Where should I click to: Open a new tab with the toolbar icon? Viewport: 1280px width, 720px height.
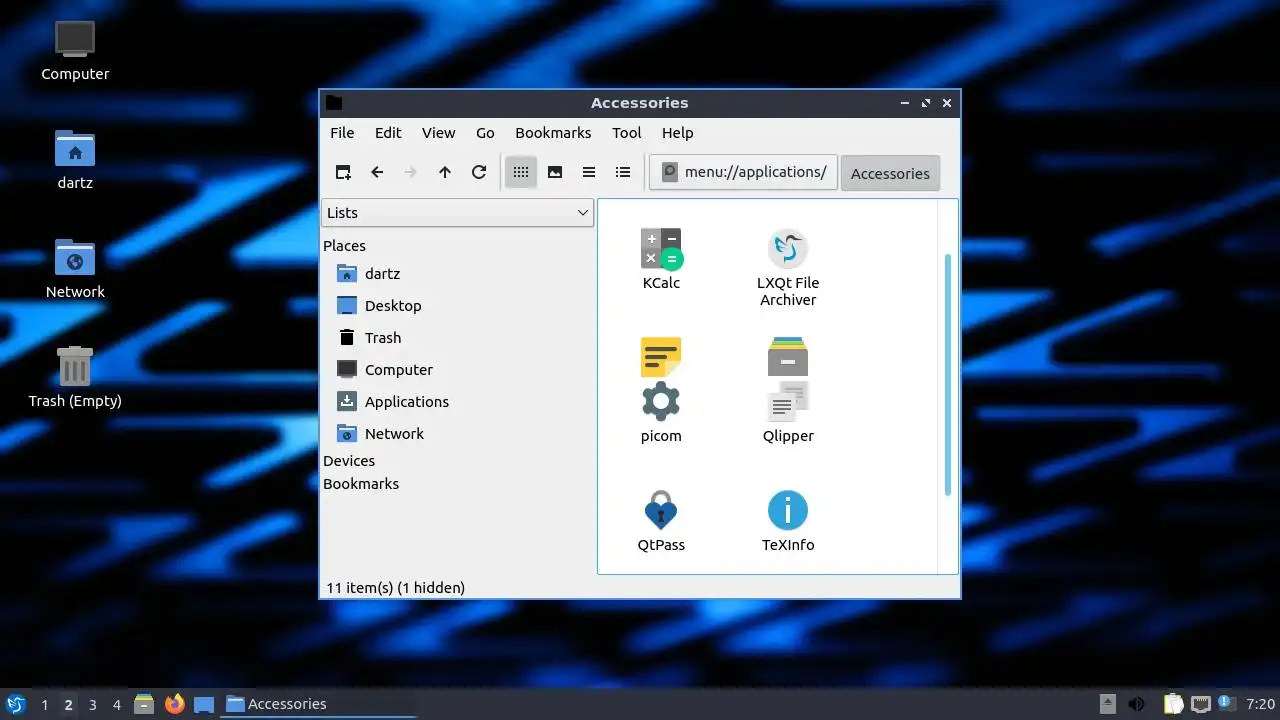tap(343, 172)
